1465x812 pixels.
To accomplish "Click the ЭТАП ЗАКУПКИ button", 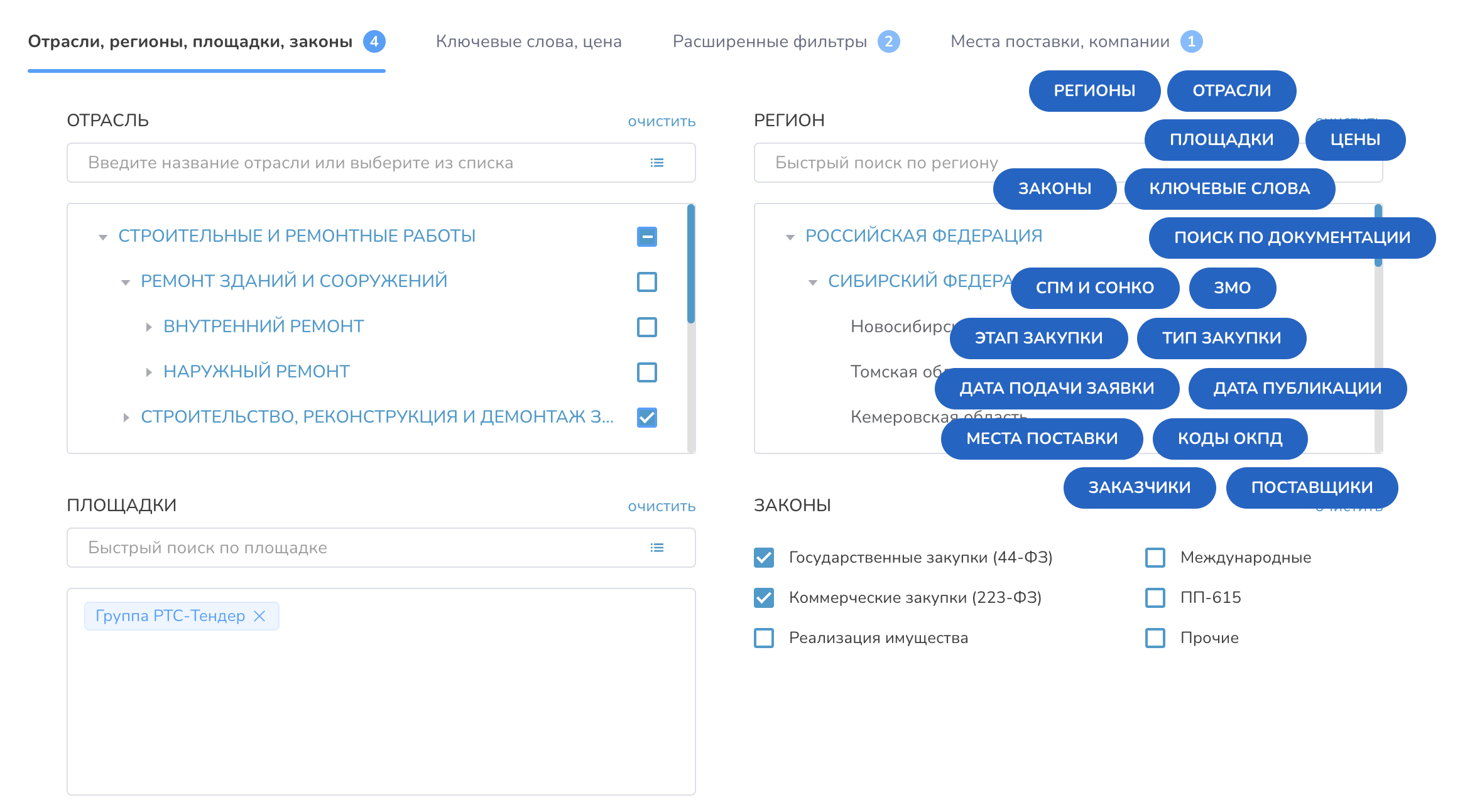I will pos(1038,338).
